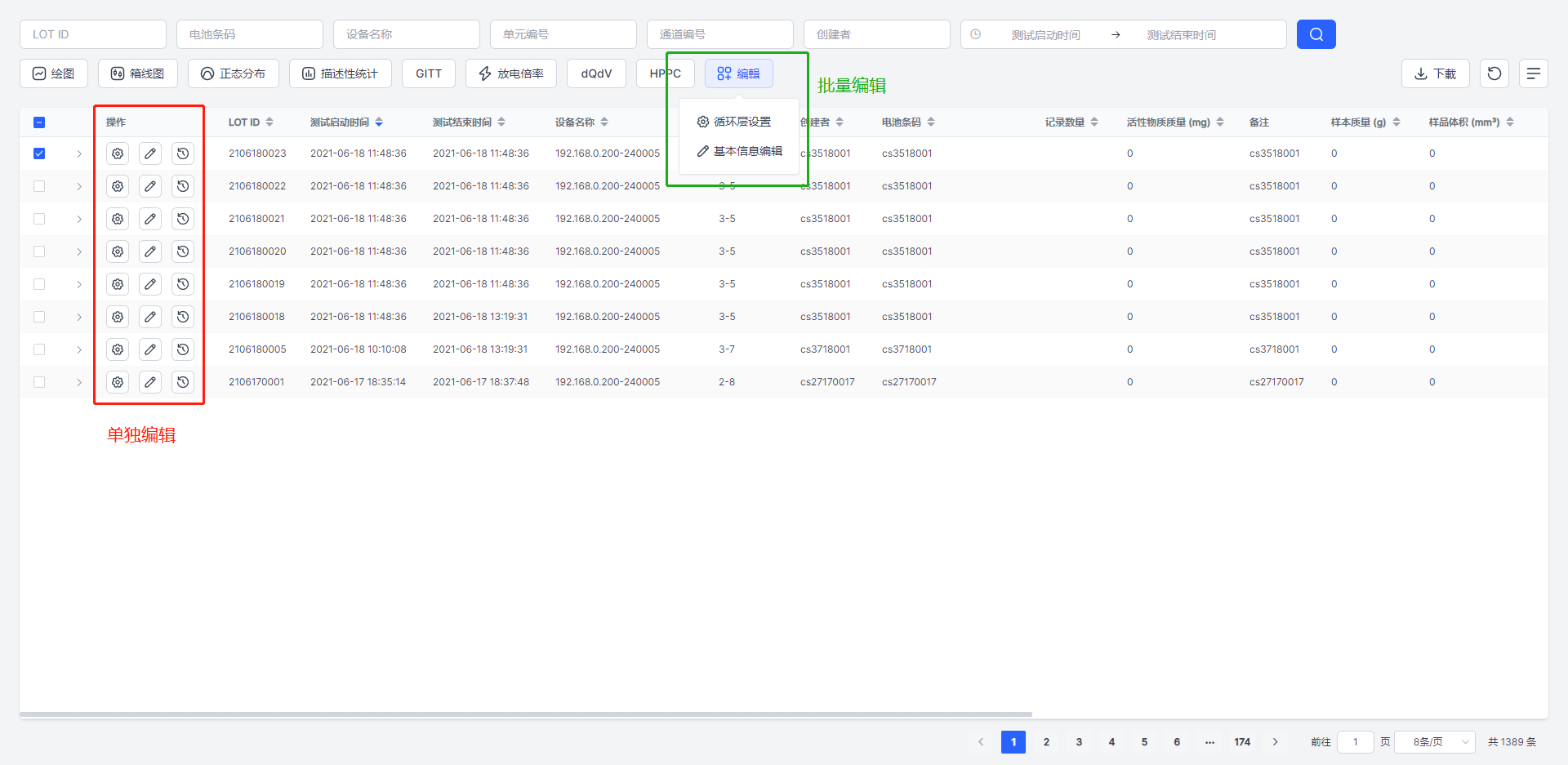
Task: Select 基本信息编辑 from edit menu
Action: [739, 151]
